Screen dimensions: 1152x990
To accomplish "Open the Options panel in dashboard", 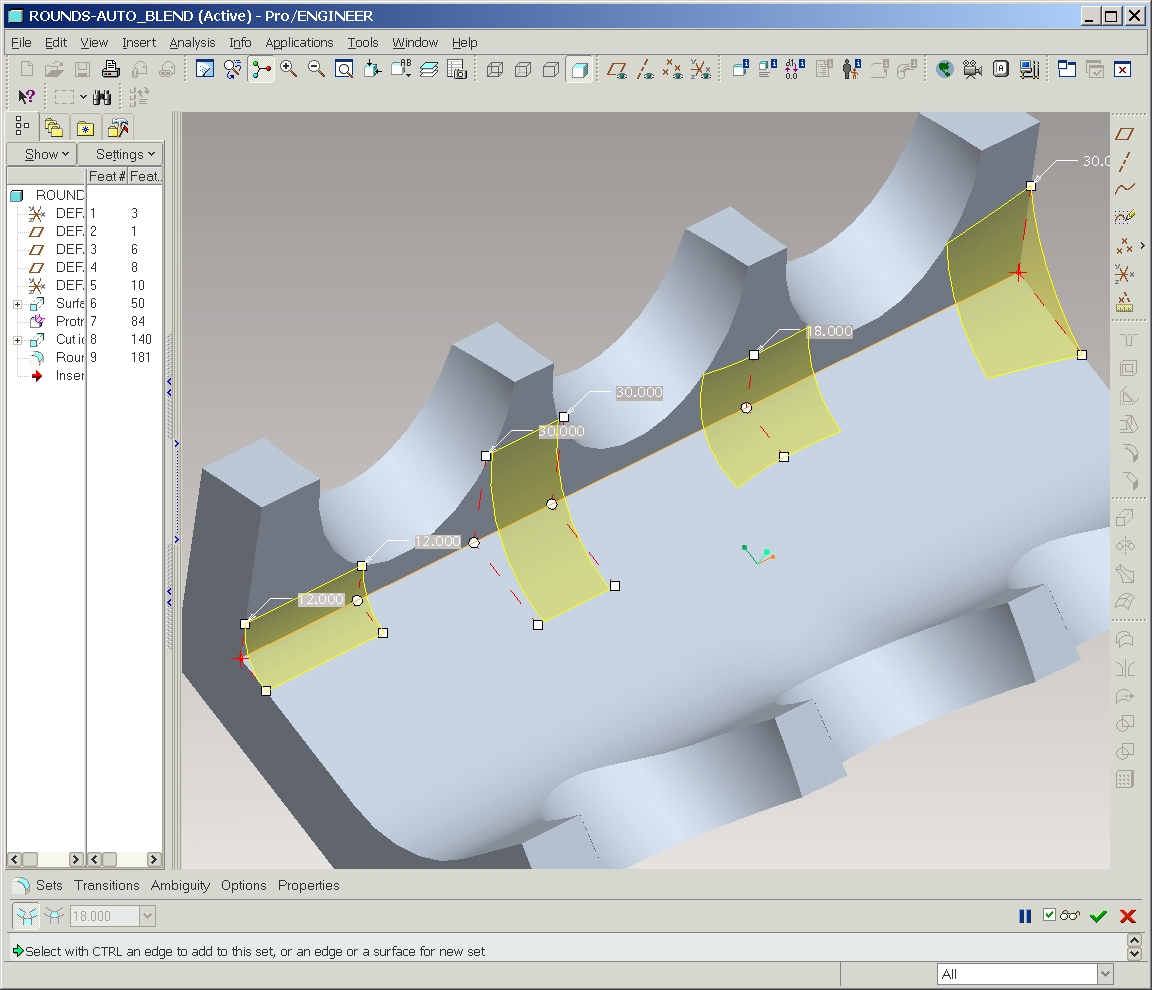I will click(244, 885).
